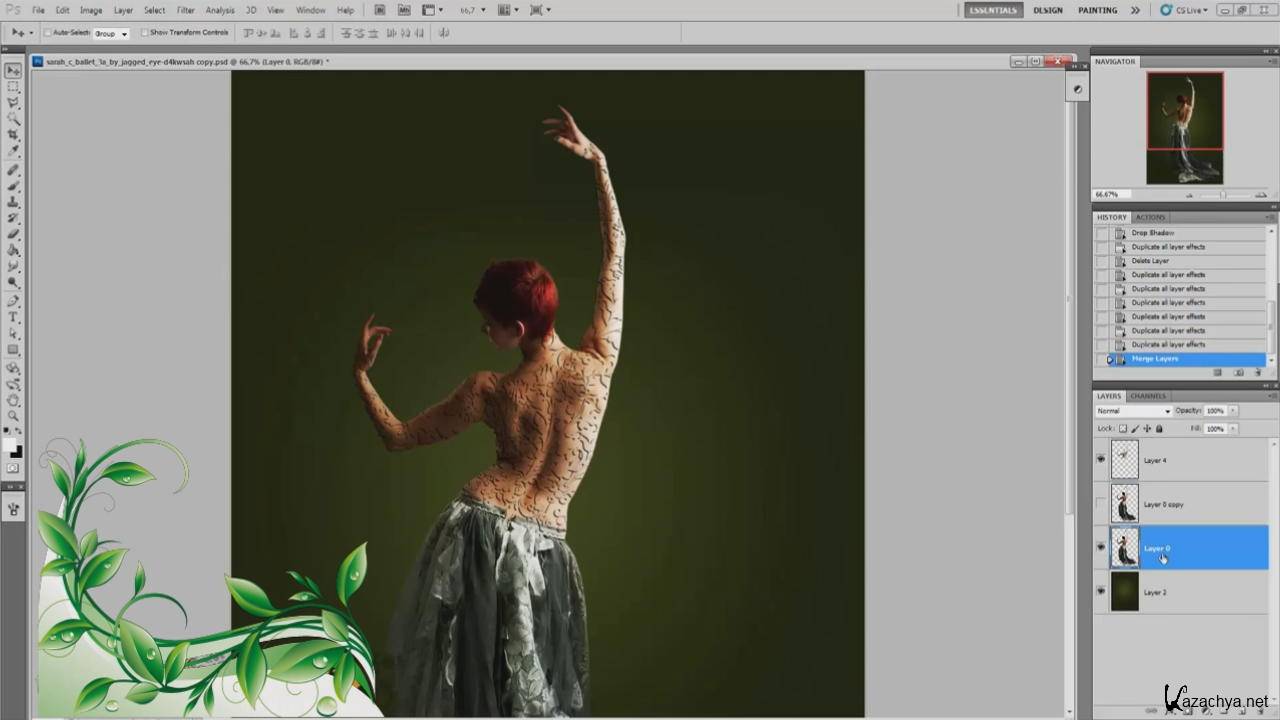Switch to the Painting workspace
The width and height of the screenshot is (1280, 720).
[1097, 10]
